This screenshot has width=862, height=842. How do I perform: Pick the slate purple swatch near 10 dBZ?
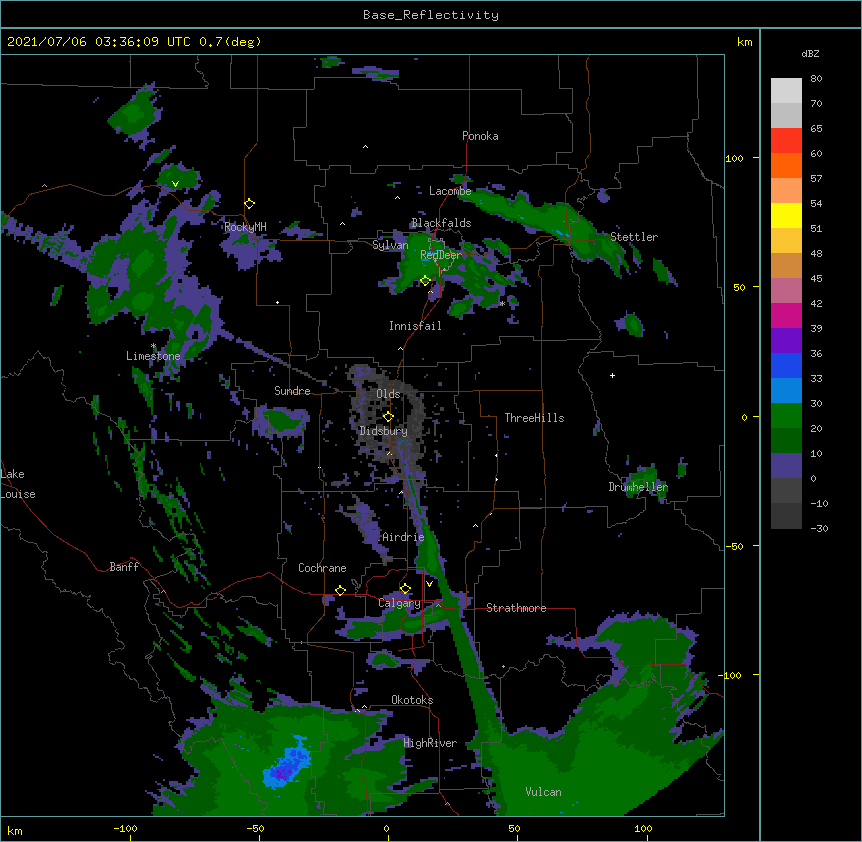[786, 466]
